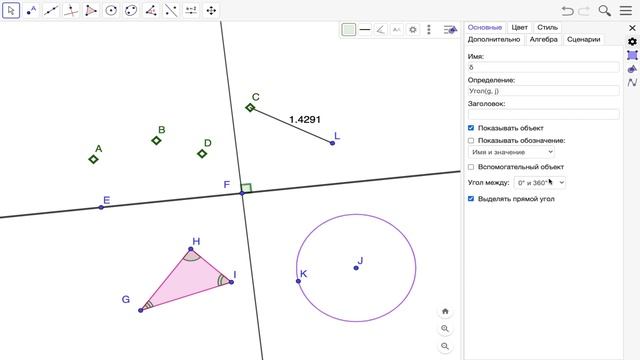Enable Показывать обозначение checkbox
The image size is (640, 360).
point(471,140)
